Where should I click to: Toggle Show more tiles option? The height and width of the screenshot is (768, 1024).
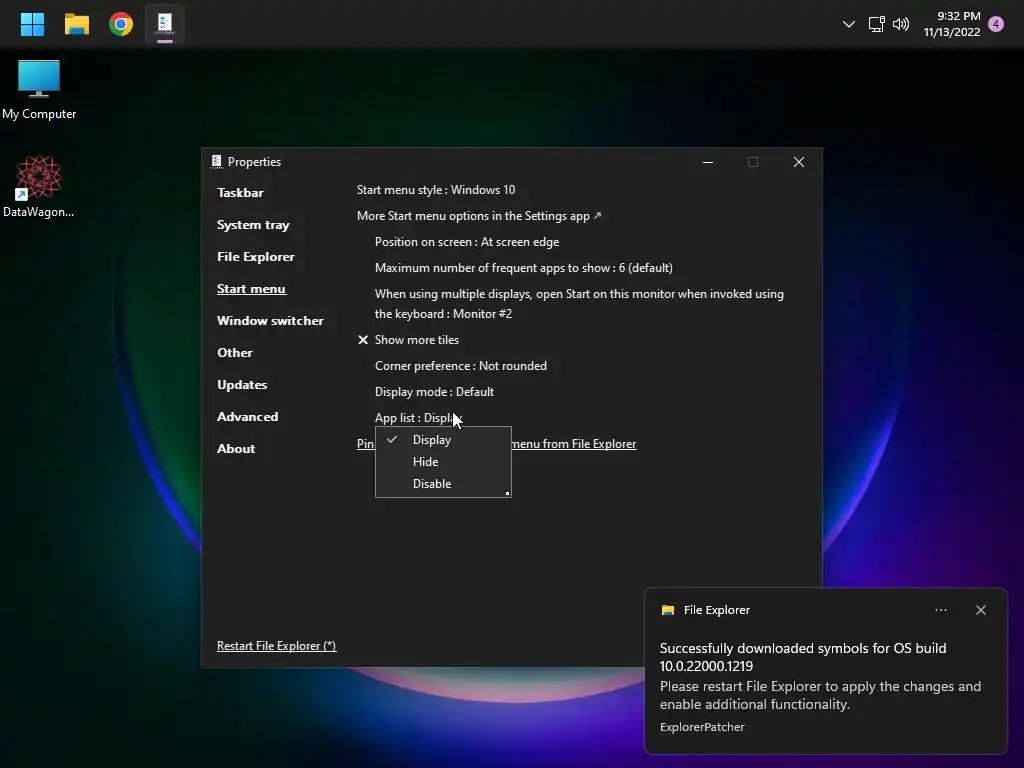[x=408, y=340]
